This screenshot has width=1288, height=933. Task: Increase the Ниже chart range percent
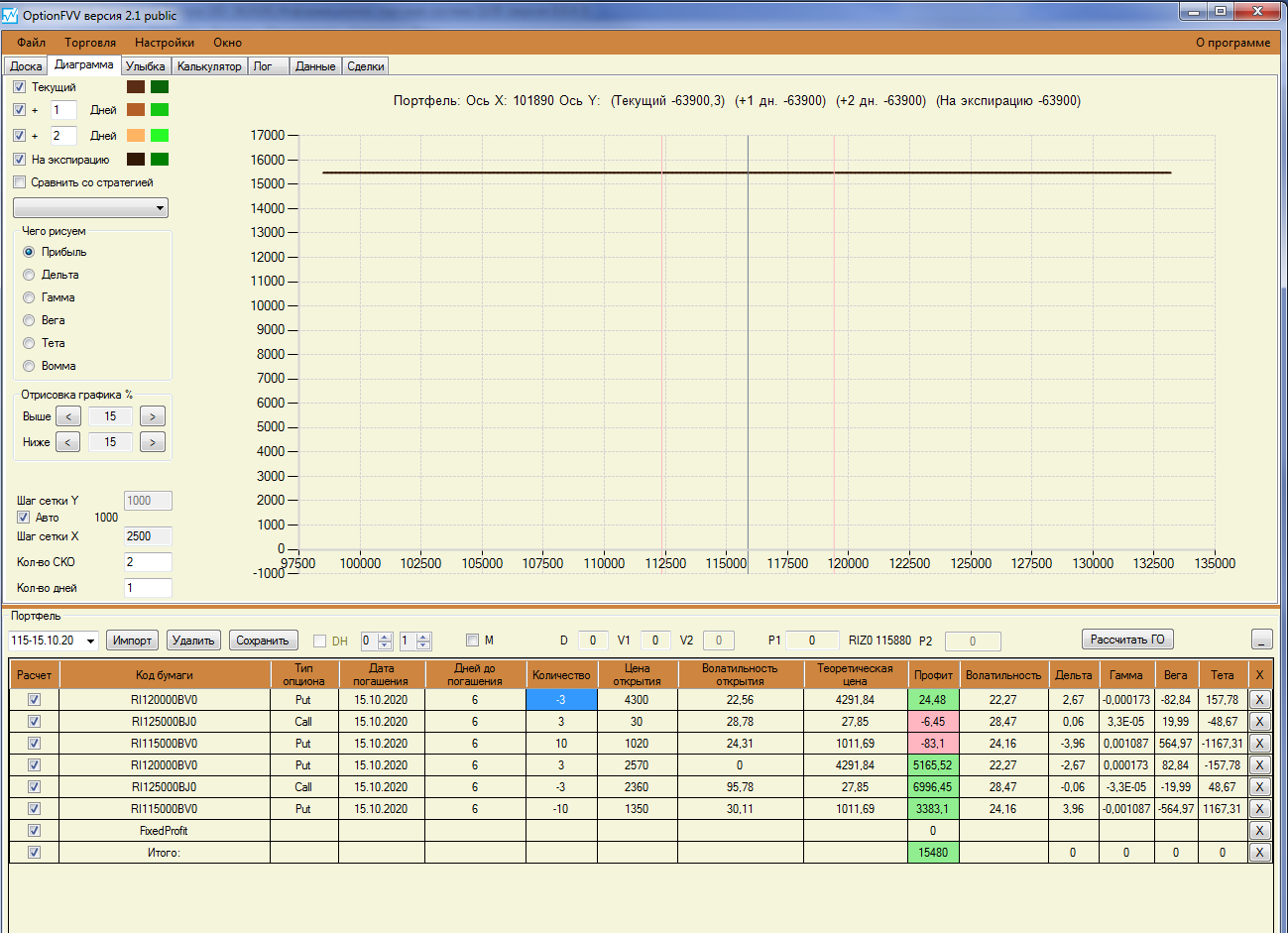[x=152, y=442]
